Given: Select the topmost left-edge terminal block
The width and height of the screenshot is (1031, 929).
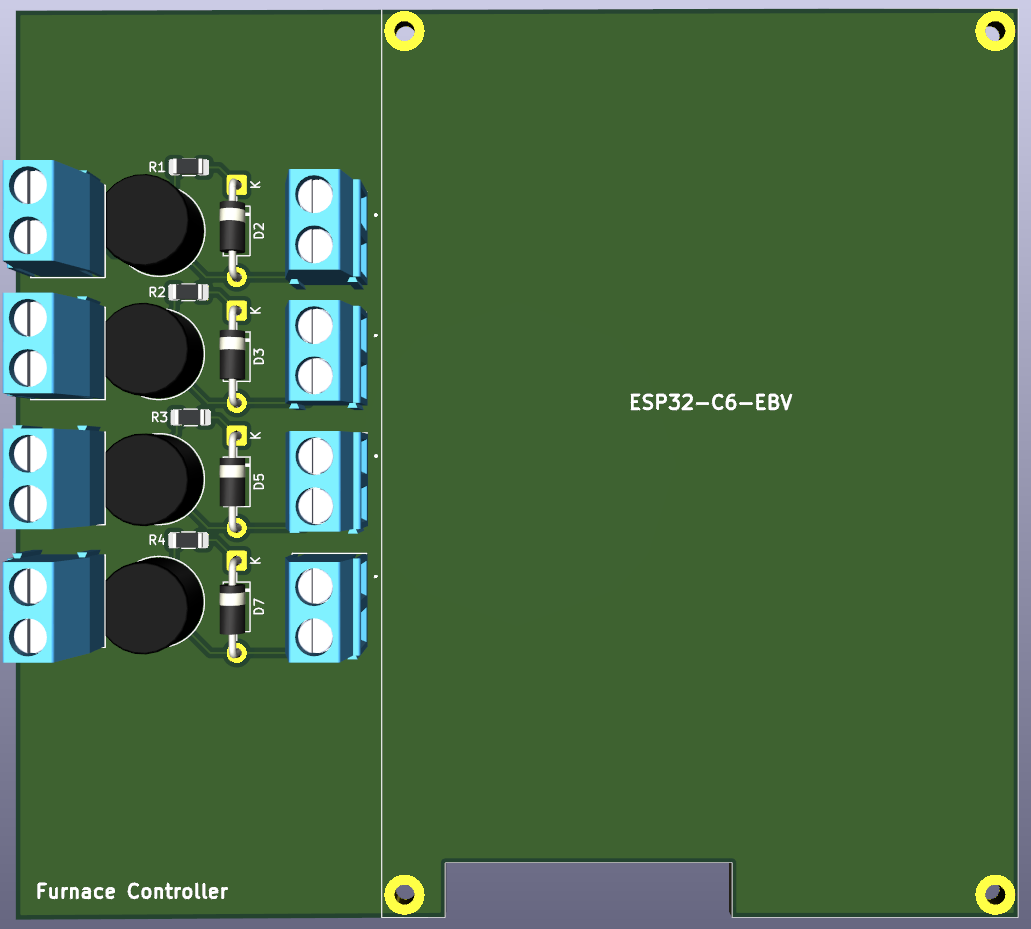Looking at the screenshot, I should pos(50,215).
